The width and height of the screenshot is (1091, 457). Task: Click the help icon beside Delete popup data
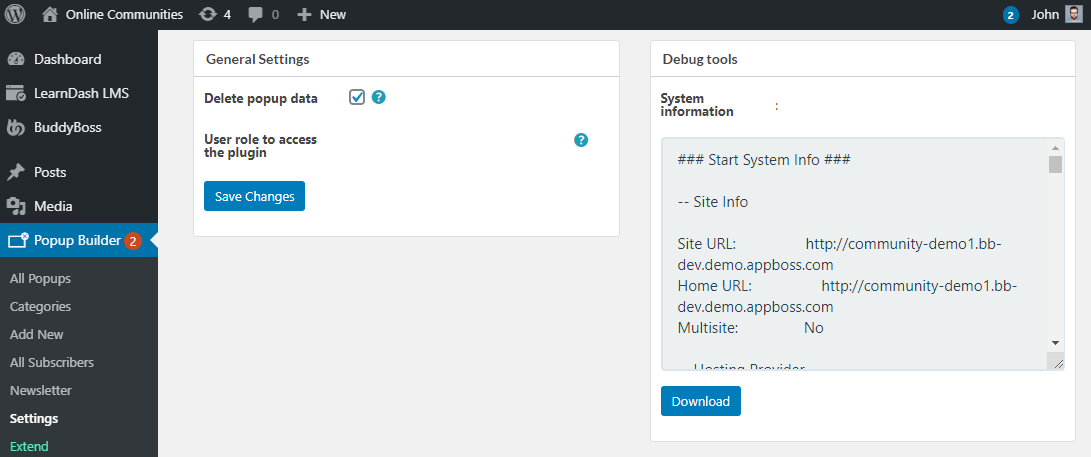pos(379,98)
